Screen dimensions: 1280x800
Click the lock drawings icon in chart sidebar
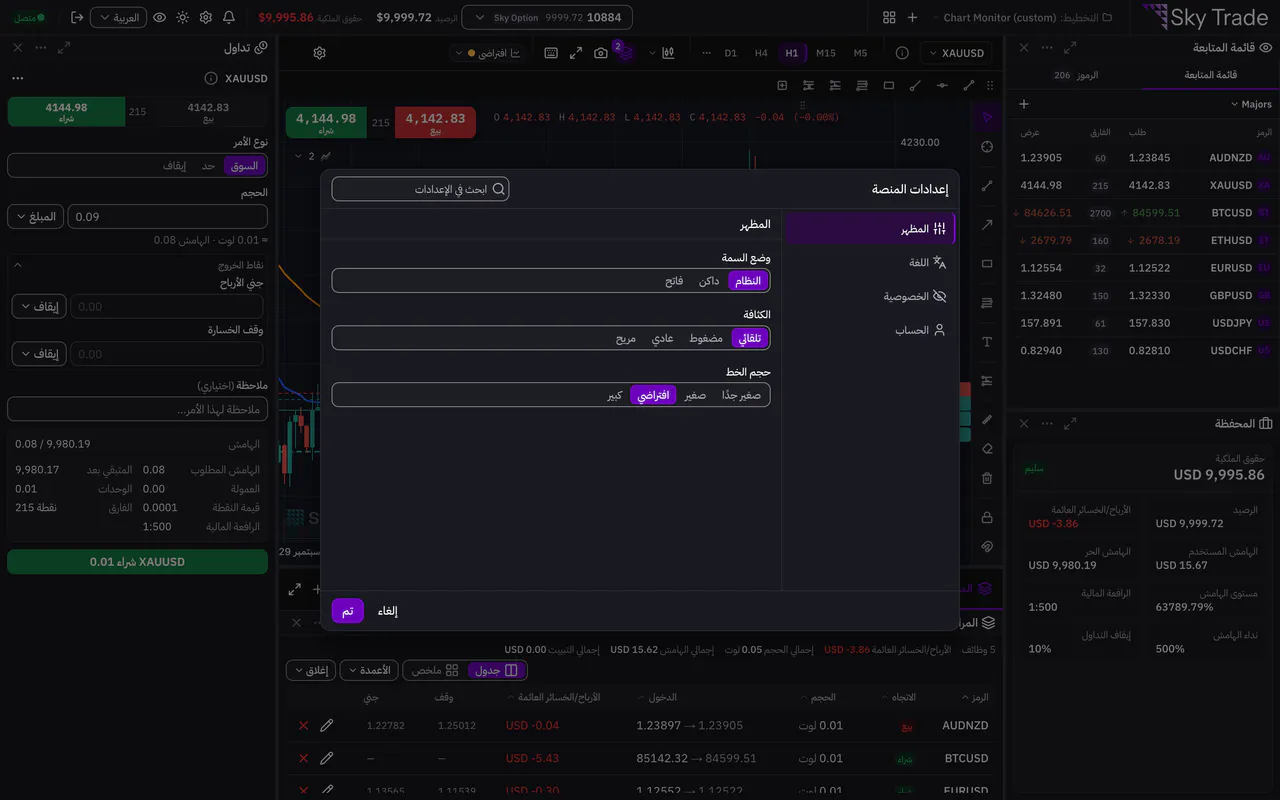[987, 517]
